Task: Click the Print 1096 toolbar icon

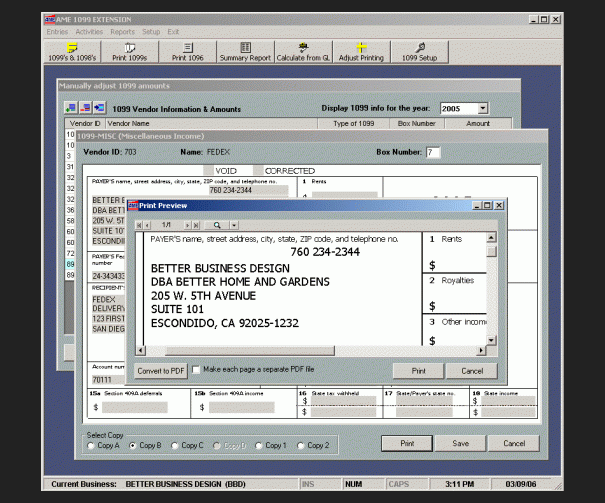Action: pos(188,52)
